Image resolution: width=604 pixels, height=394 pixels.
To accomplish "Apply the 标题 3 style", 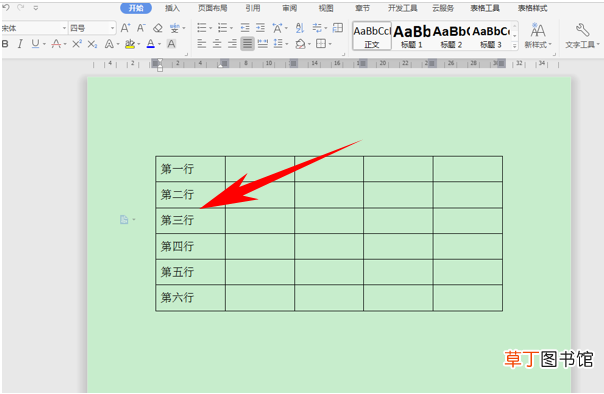I will coord(491,36).
